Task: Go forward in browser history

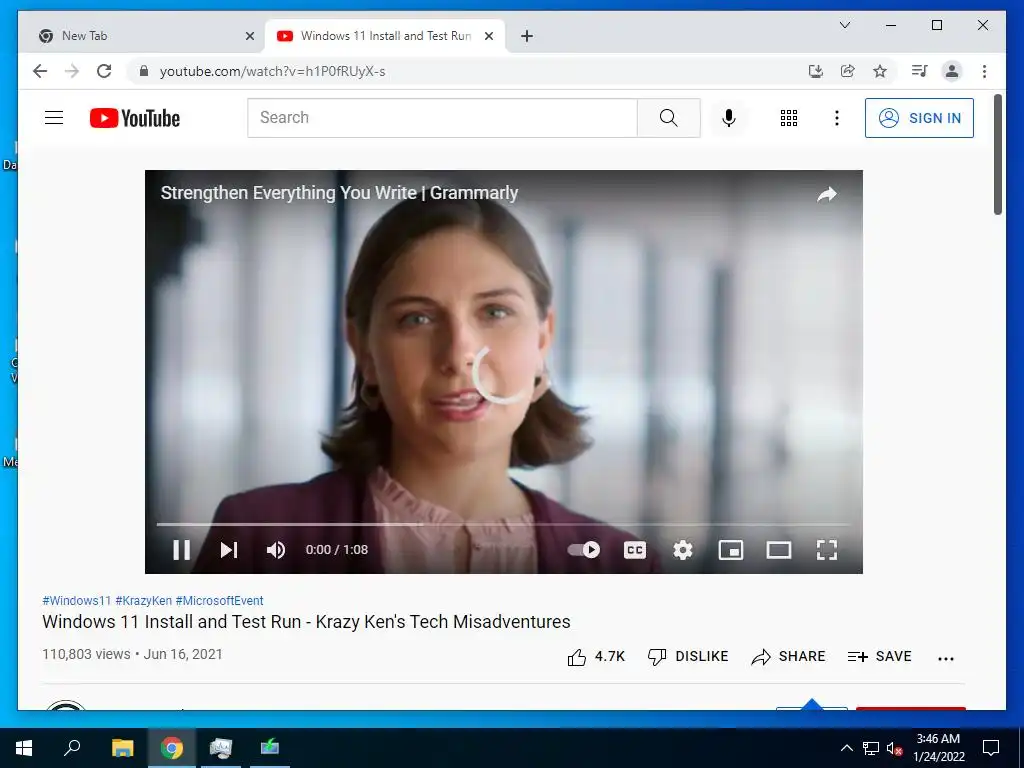Action: (72, 71)
